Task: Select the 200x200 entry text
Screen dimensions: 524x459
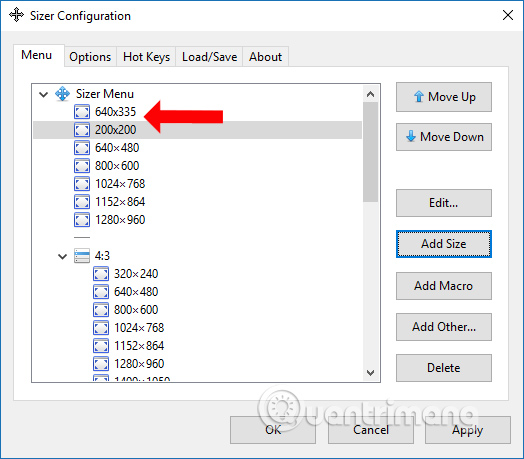Action: point(115,130)
